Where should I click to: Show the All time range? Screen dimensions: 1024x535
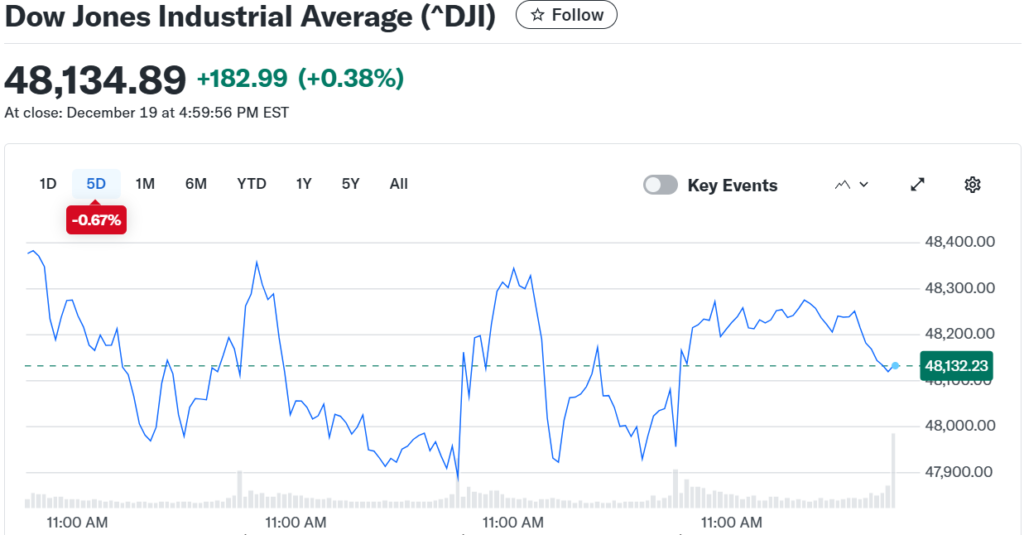coord(399,184)
